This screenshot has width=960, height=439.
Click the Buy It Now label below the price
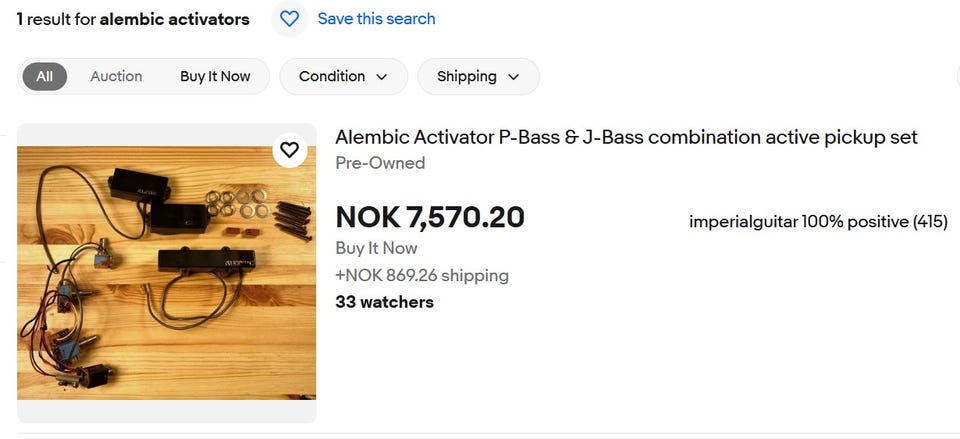coord(376,248)
